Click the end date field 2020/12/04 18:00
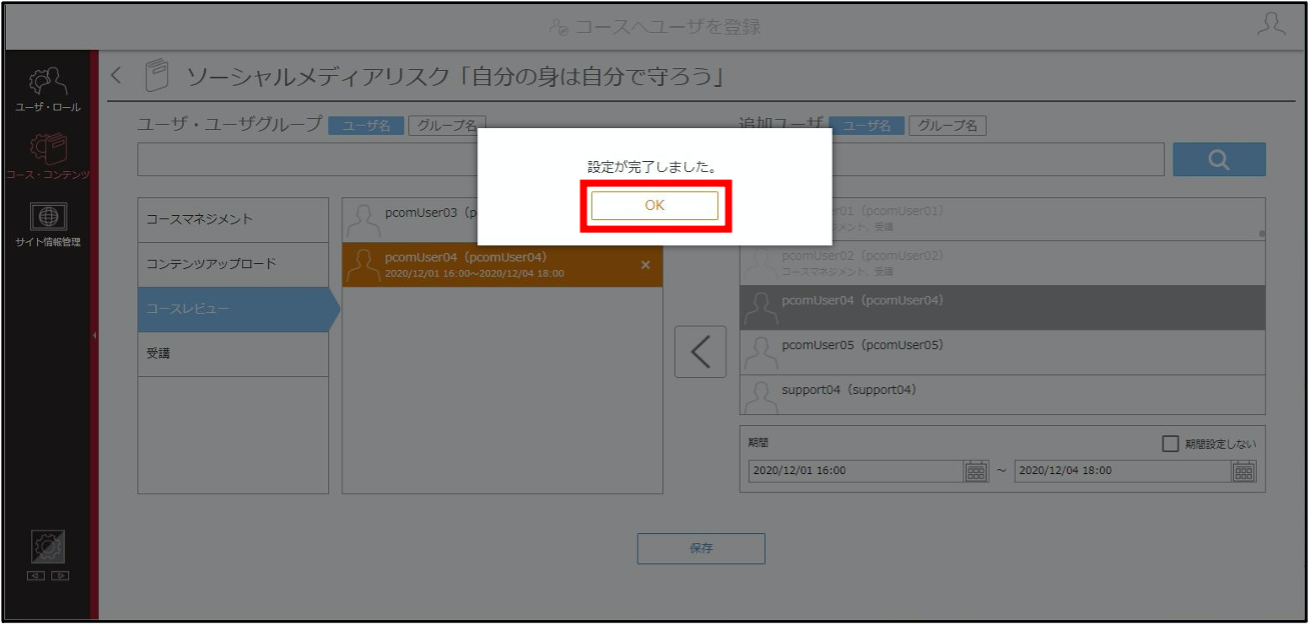 (1122, 471)
